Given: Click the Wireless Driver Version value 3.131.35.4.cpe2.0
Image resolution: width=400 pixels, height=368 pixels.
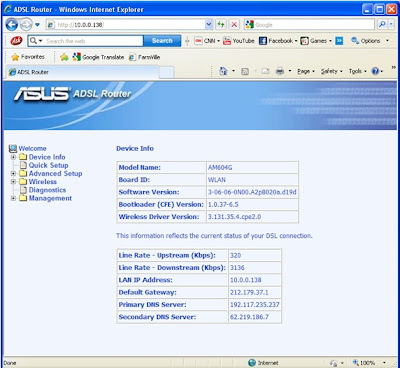Looking at the screenshot, I should tap(234, 217).
